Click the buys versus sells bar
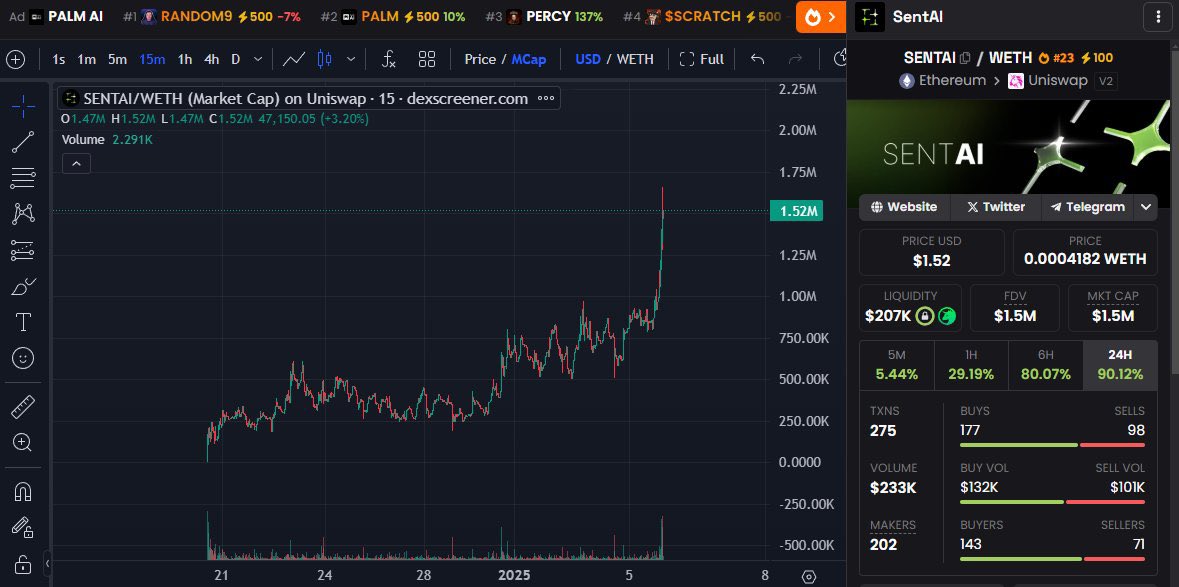Viewport: 1179px width, 587px height. pos(1052,445)
